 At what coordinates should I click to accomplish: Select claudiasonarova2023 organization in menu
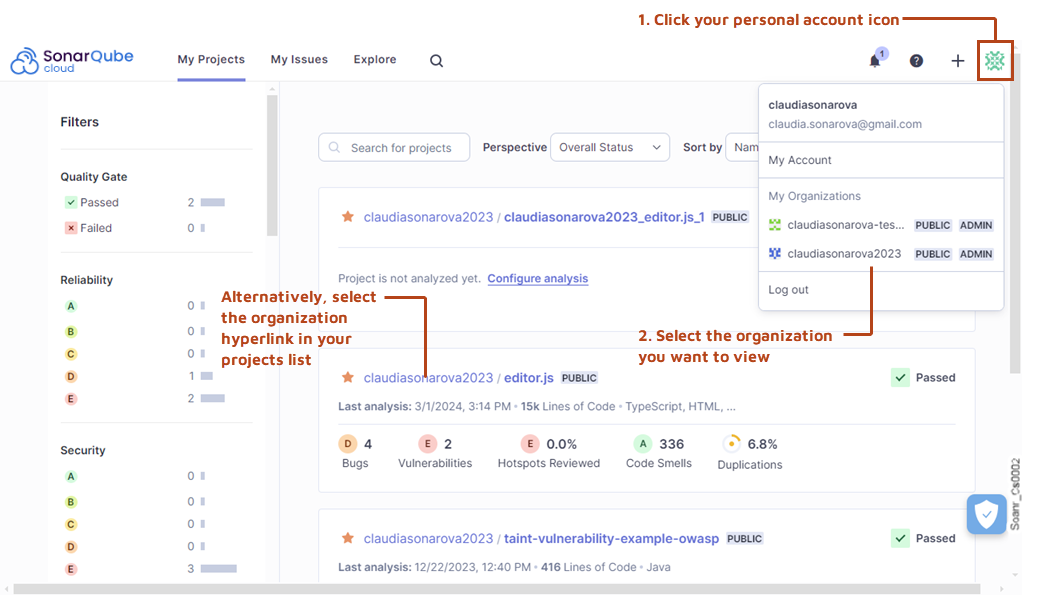click(881, 253)
